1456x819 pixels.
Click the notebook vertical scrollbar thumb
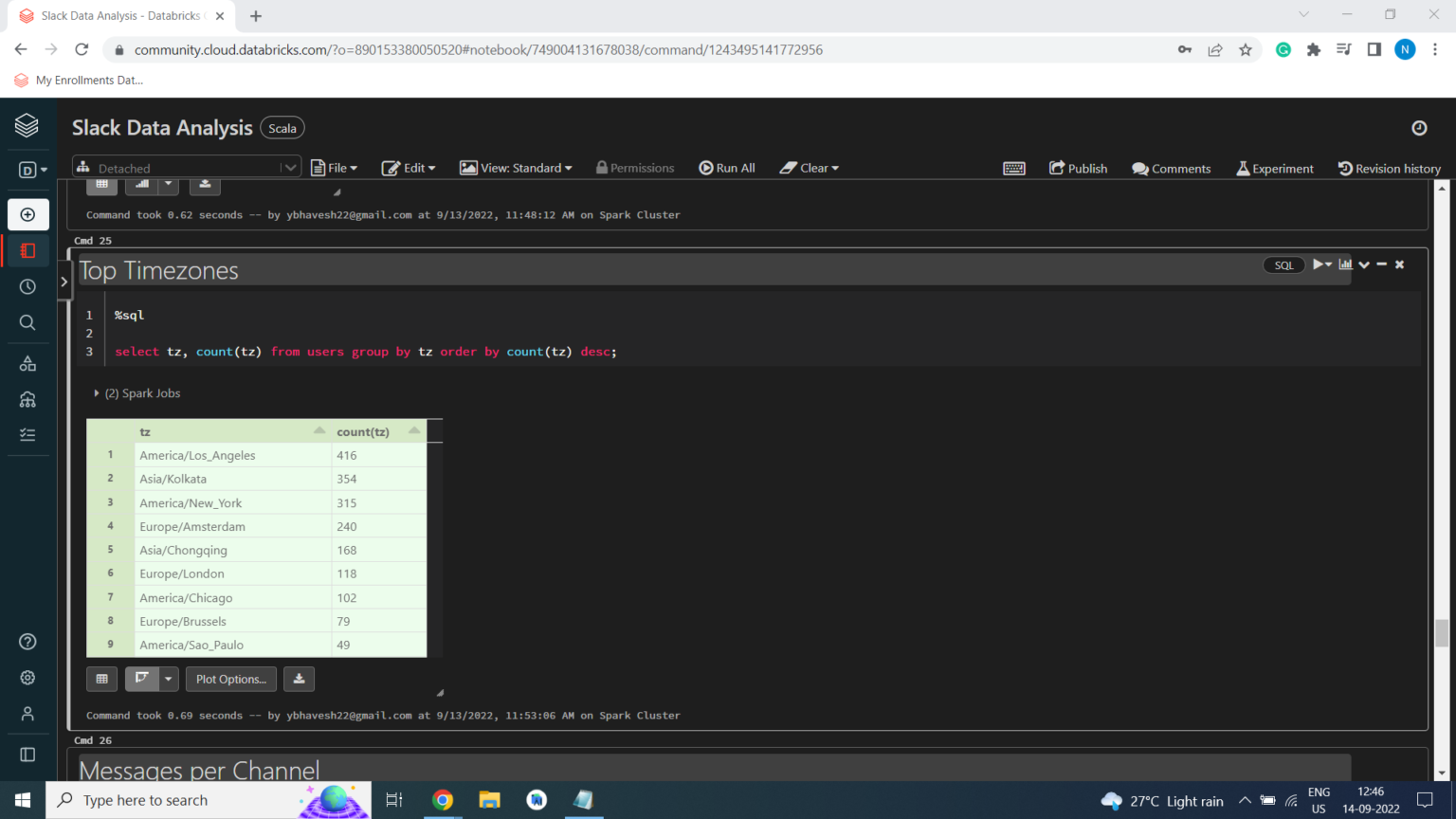[1442, 632]
